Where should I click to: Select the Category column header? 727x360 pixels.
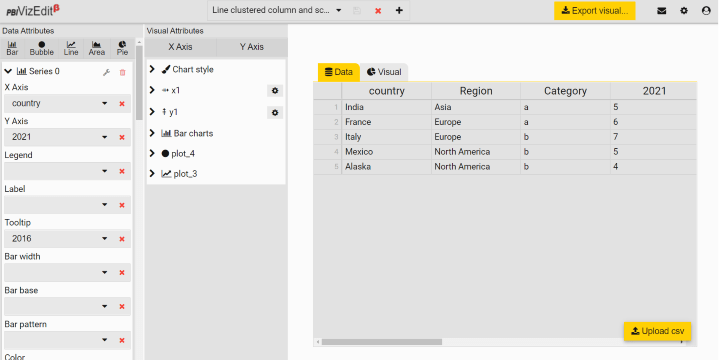(x=565, y=91)
